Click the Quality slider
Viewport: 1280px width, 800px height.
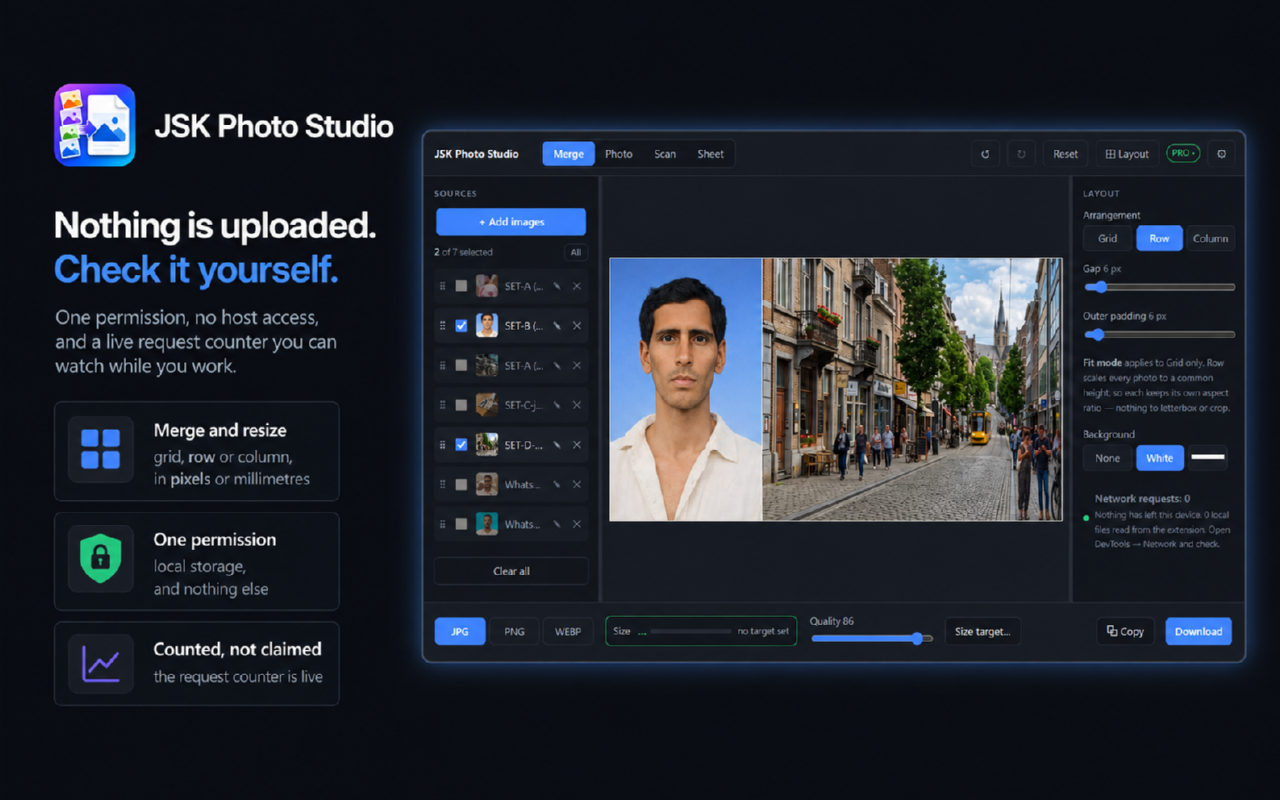(x=871, y=638)
